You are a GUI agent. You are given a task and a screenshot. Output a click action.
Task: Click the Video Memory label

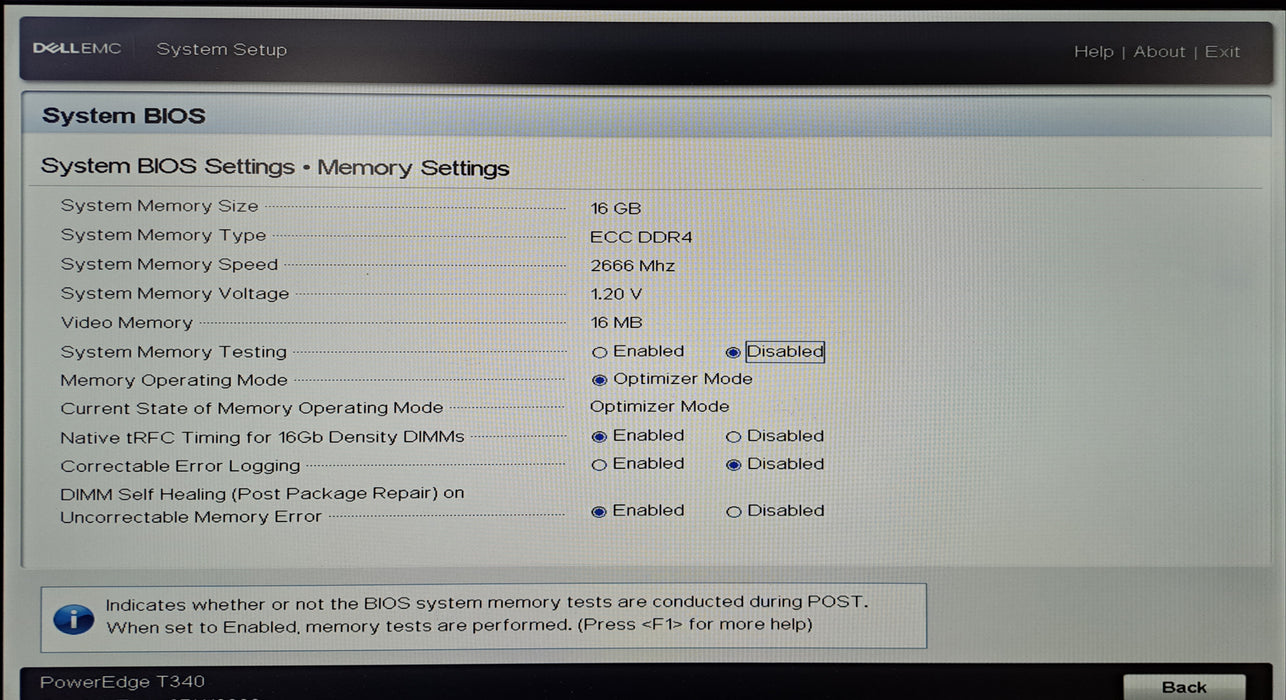[x=126, y=322]
